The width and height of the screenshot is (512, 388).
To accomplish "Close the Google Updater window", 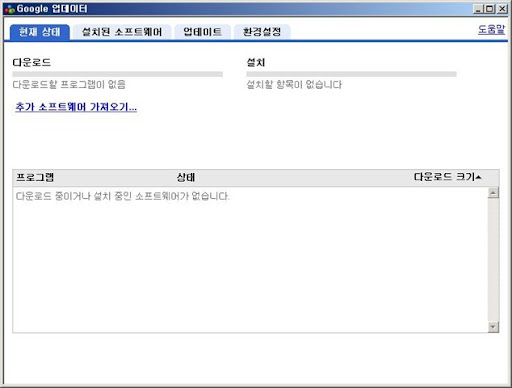I will (502, 9).
